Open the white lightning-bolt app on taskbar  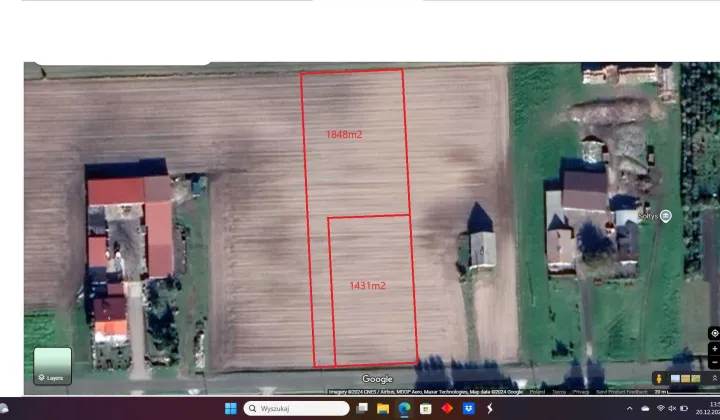coord(490,408)
